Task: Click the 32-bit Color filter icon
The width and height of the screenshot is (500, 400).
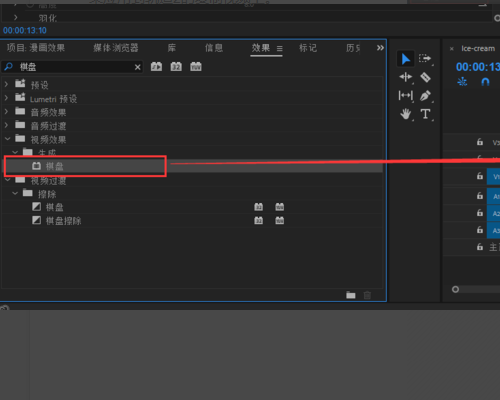Action: coord(176,67)
